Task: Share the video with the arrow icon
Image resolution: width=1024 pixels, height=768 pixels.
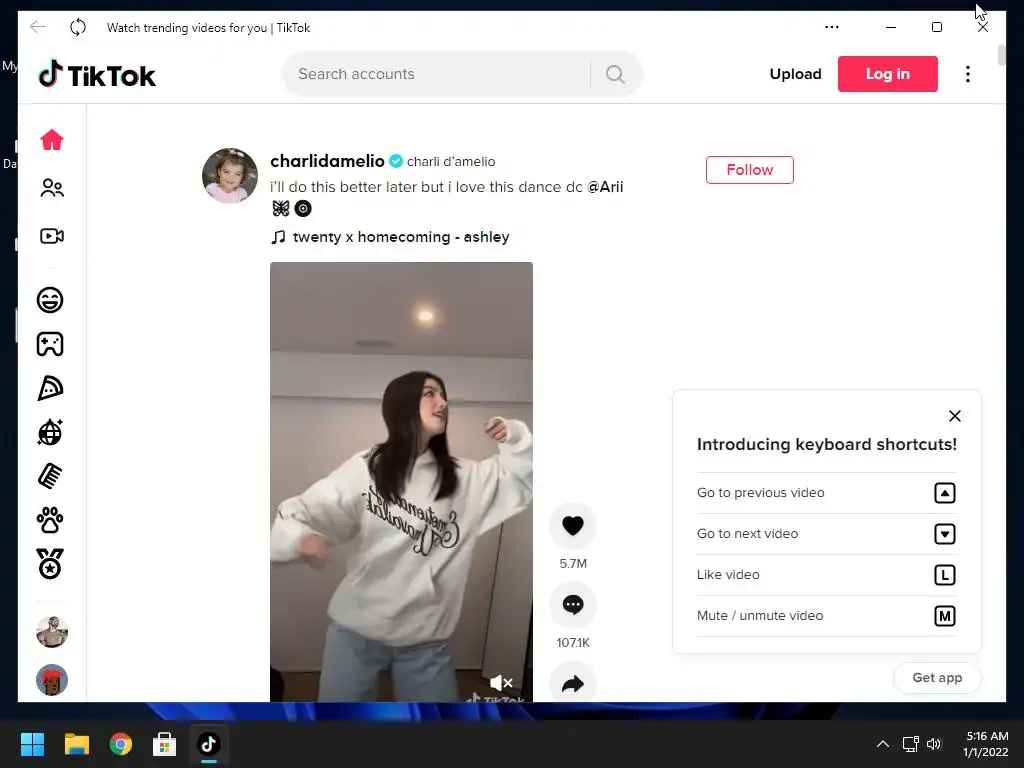Action: coord(573,683)
